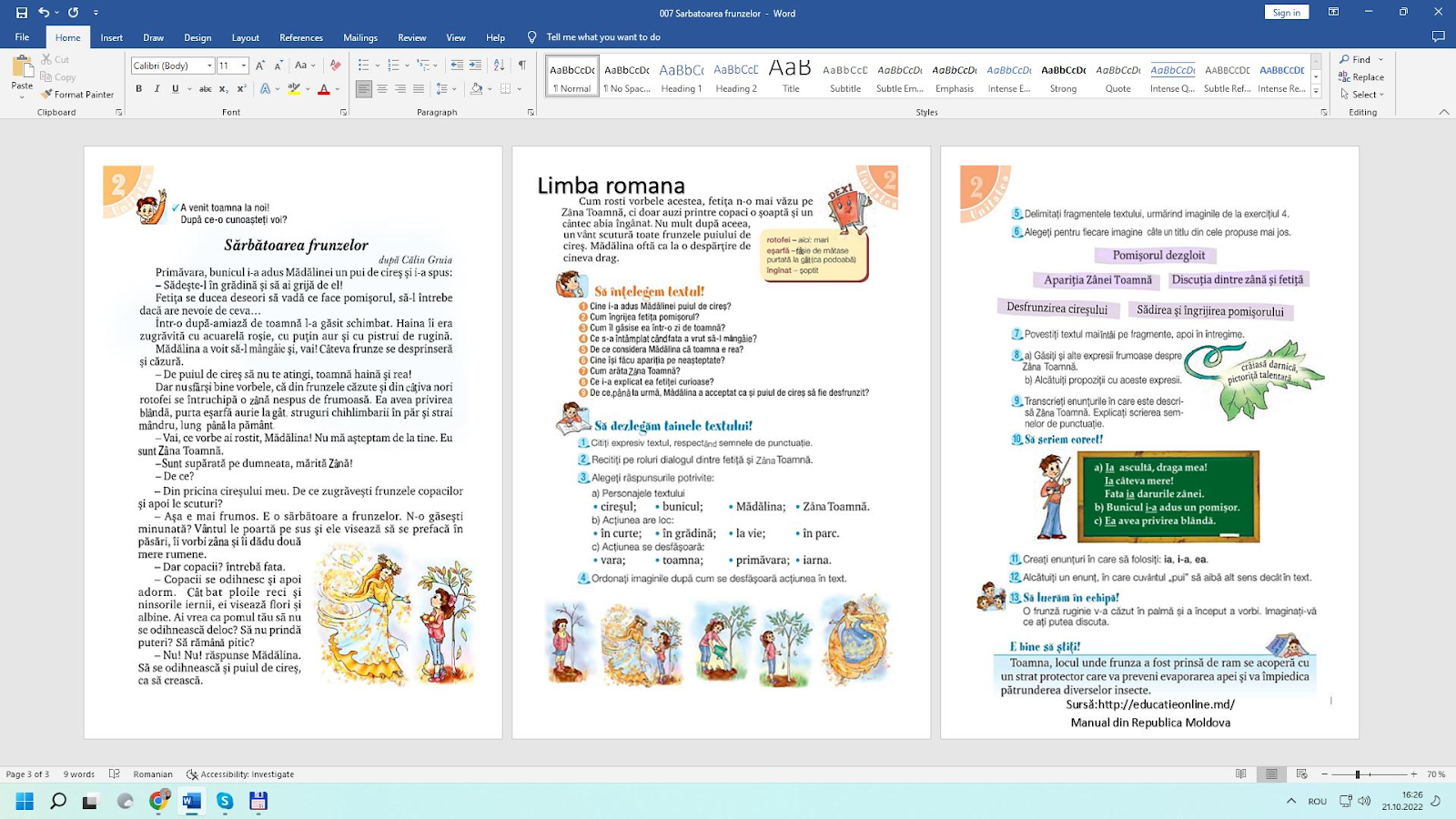Toggle italic formatting
The width and height of the screenshot is (1456, 819).
(x=157, y=89)
